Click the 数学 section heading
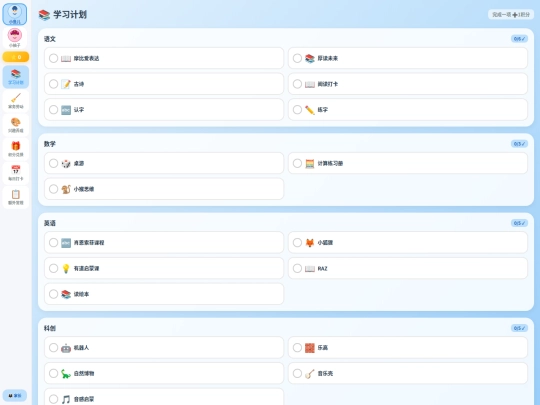540x405 pixels. [x=50, y=144]
